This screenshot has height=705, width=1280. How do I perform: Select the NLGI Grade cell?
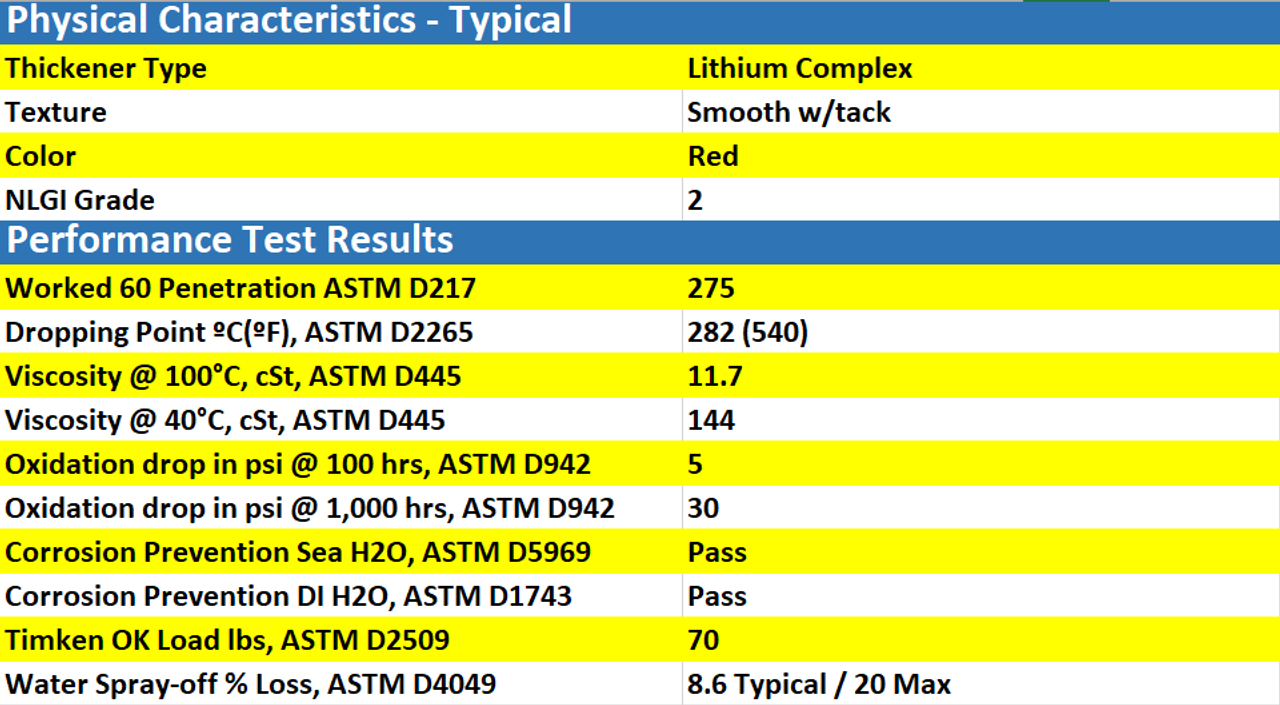pyautogui.click(x=80, y=200)
